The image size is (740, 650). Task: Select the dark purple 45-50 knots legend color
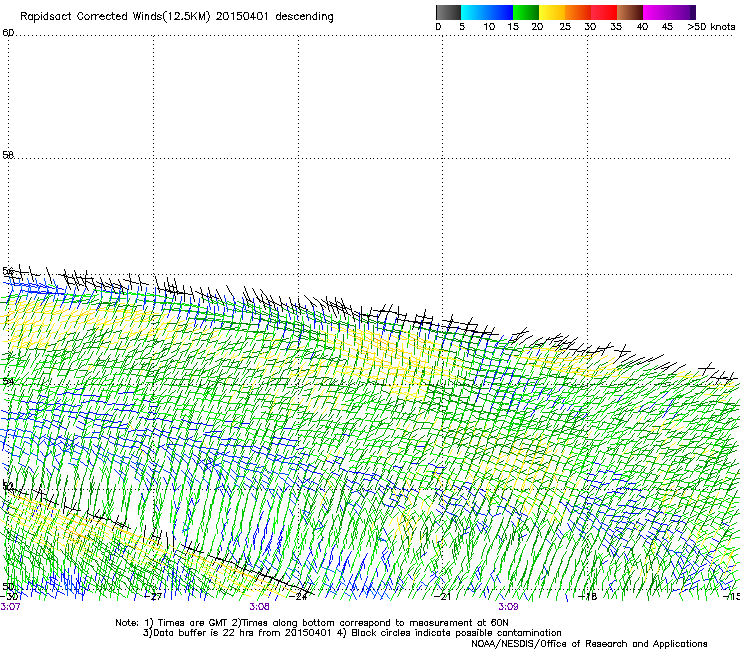point(682,12)
